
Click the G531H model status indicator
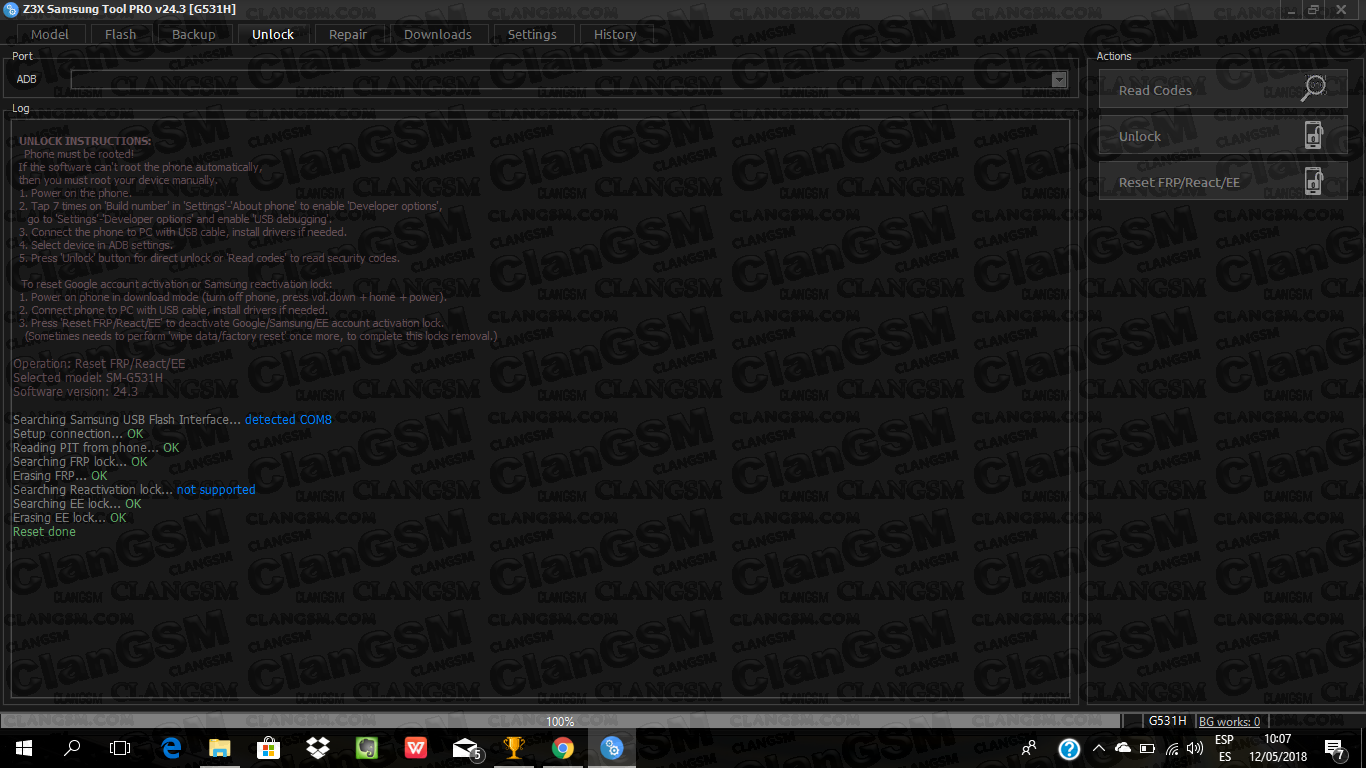(1168, 721)
